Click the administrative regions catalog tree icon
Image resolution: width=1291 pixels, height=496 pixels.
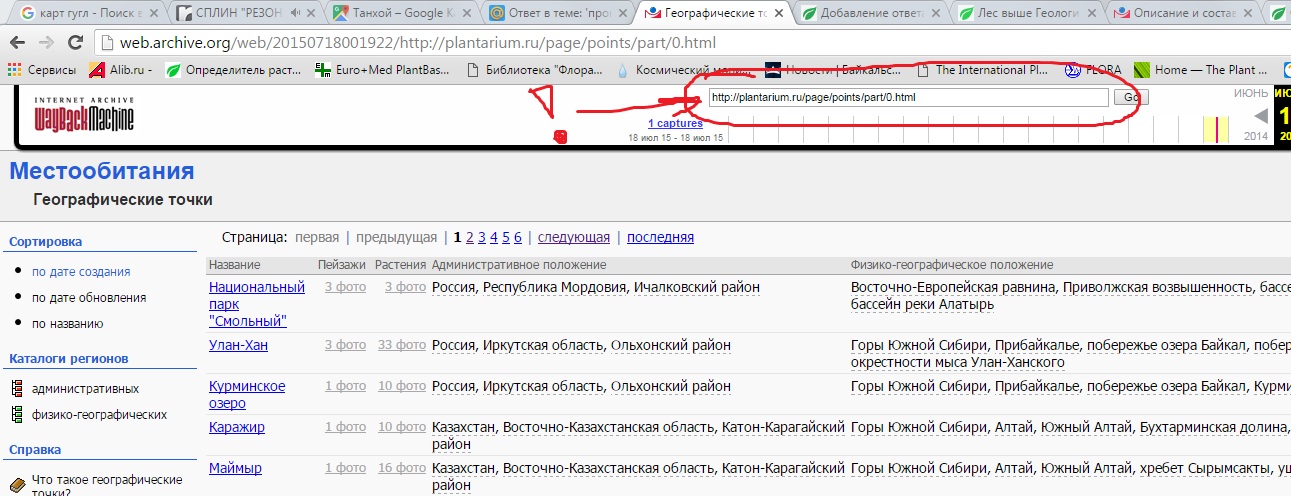coord(17,388)
